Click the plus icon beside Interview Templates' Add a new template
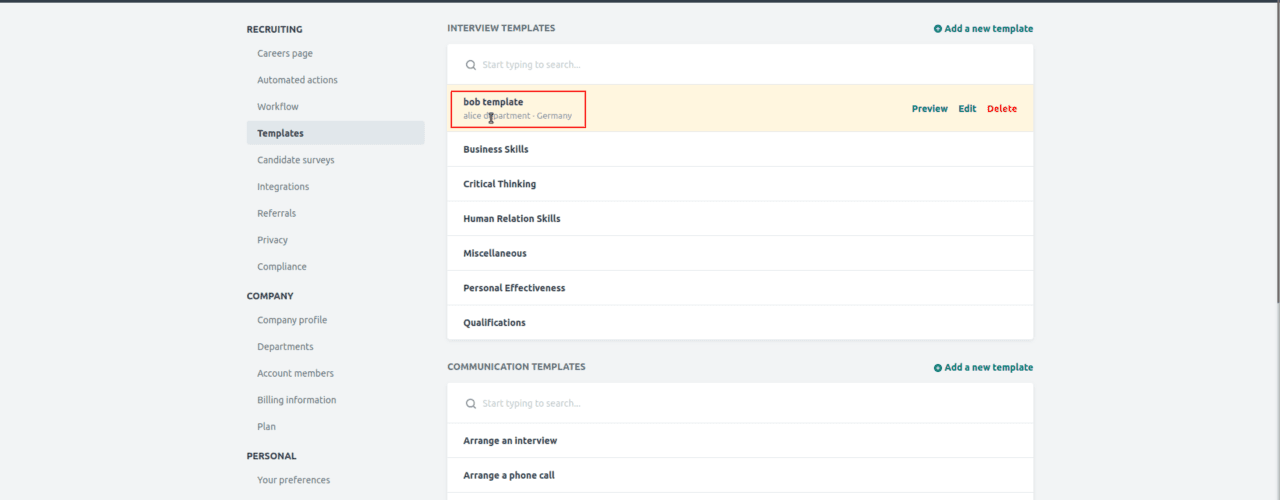Image resolution: width=1280 pixels, height=500 pixels. click(x=938, y=29)
